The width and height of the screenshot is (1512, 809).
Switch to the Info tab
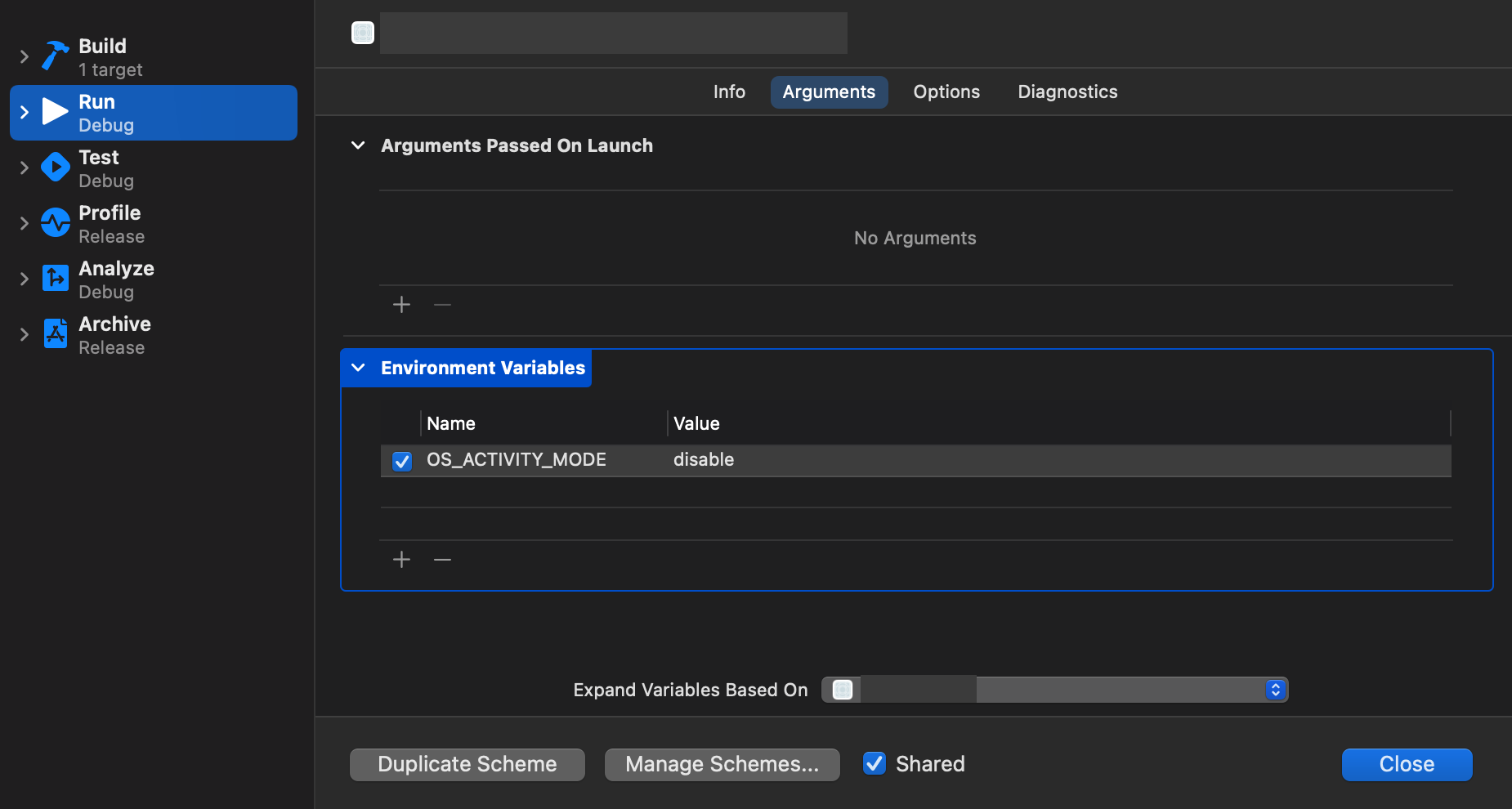click(x=729, y=92)
